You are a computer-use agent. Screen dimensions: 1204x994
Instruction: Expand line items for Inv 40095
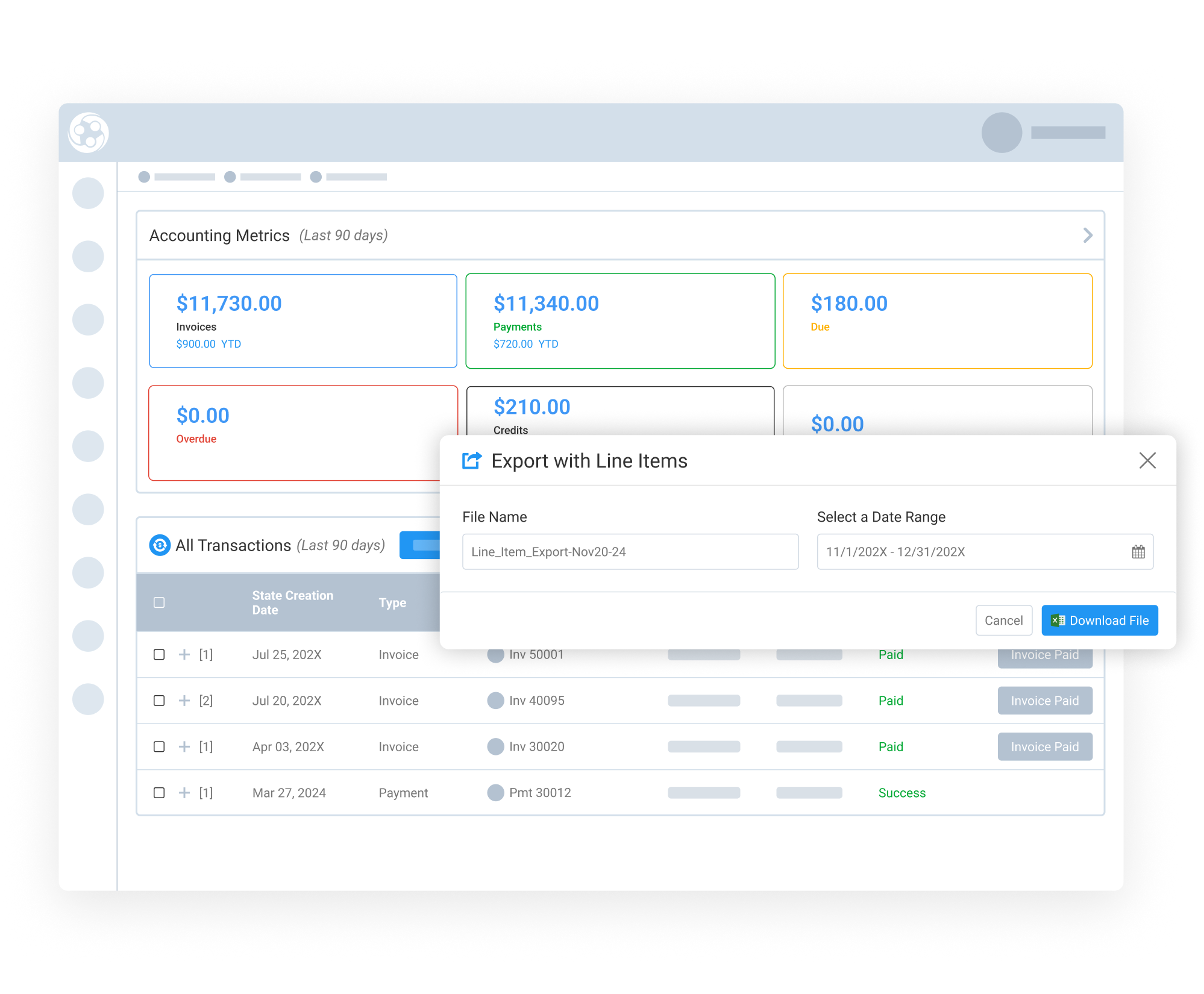point(184,701)
